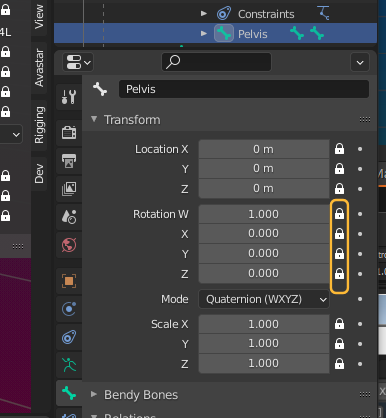Switch to the Dev sidebar tab

39,174
